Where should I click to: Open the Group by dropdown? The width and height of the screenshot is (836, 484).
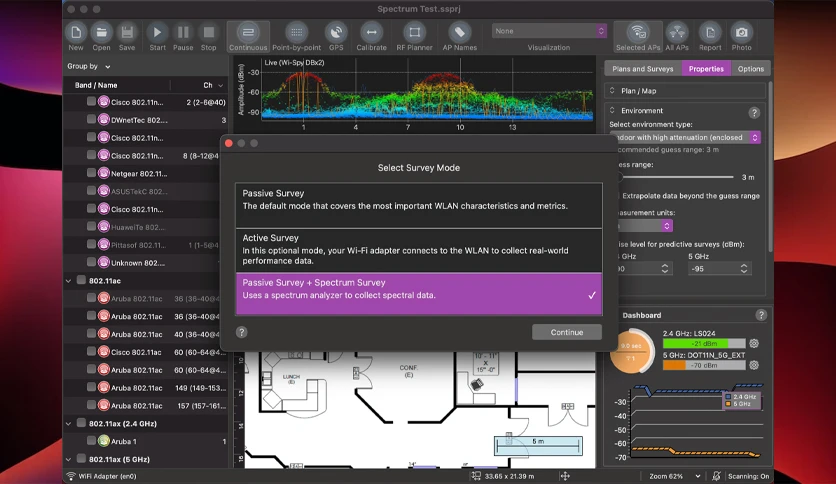click(89, 67)
